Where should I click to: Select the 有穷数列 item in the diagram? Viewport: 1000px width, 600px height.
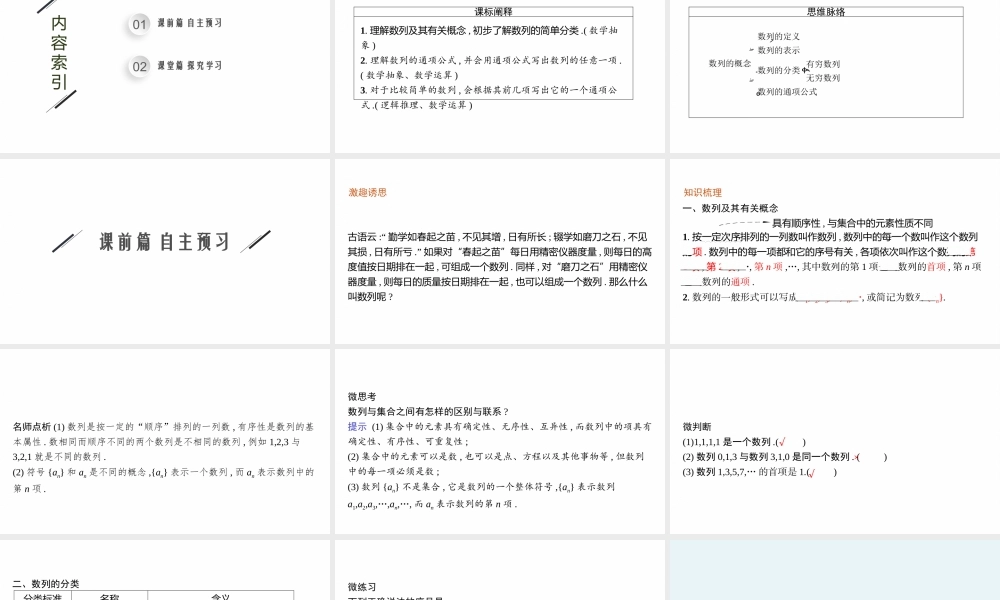(824, 62)
